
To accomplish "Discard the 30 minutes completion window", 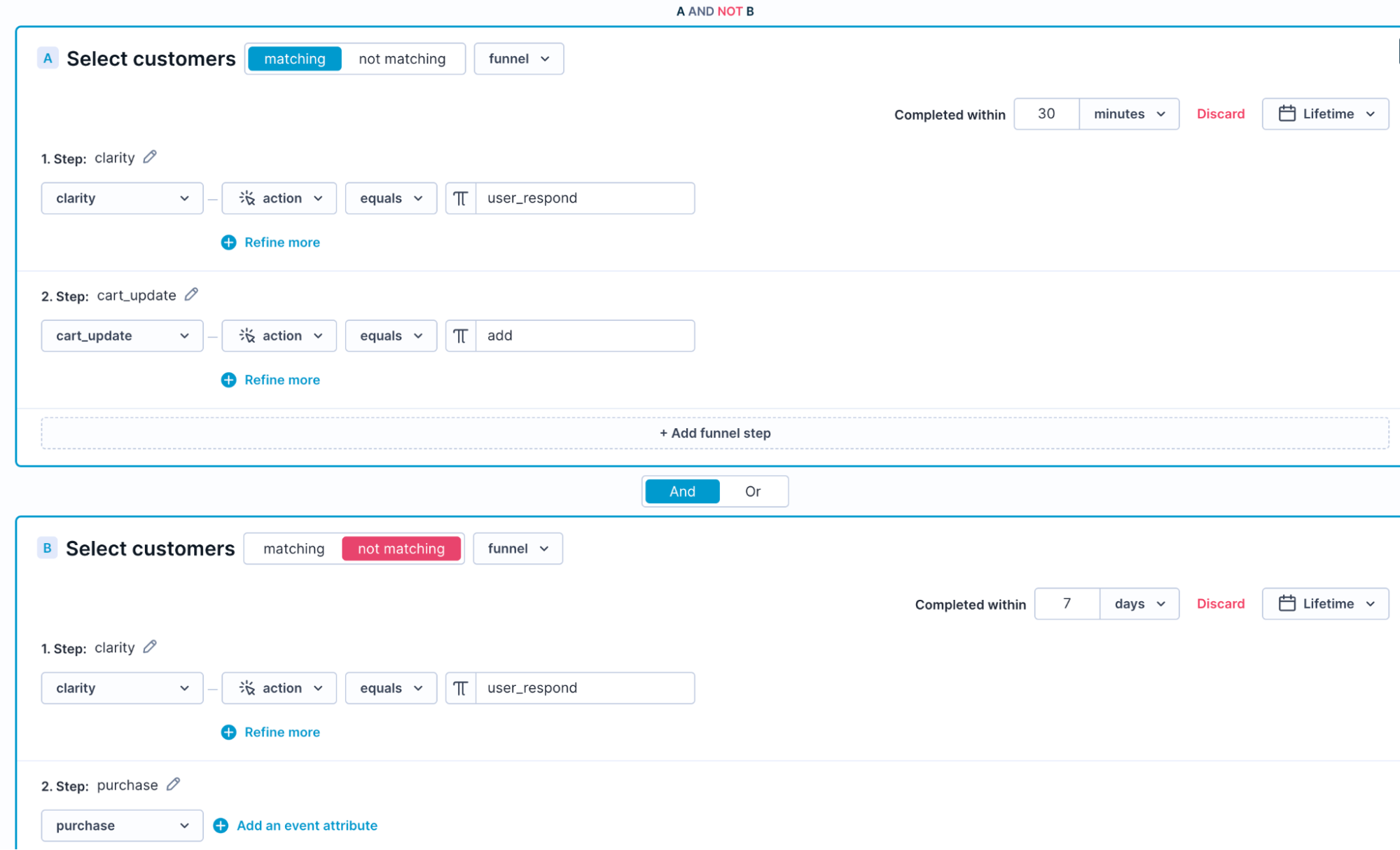I will point(1220,114).
